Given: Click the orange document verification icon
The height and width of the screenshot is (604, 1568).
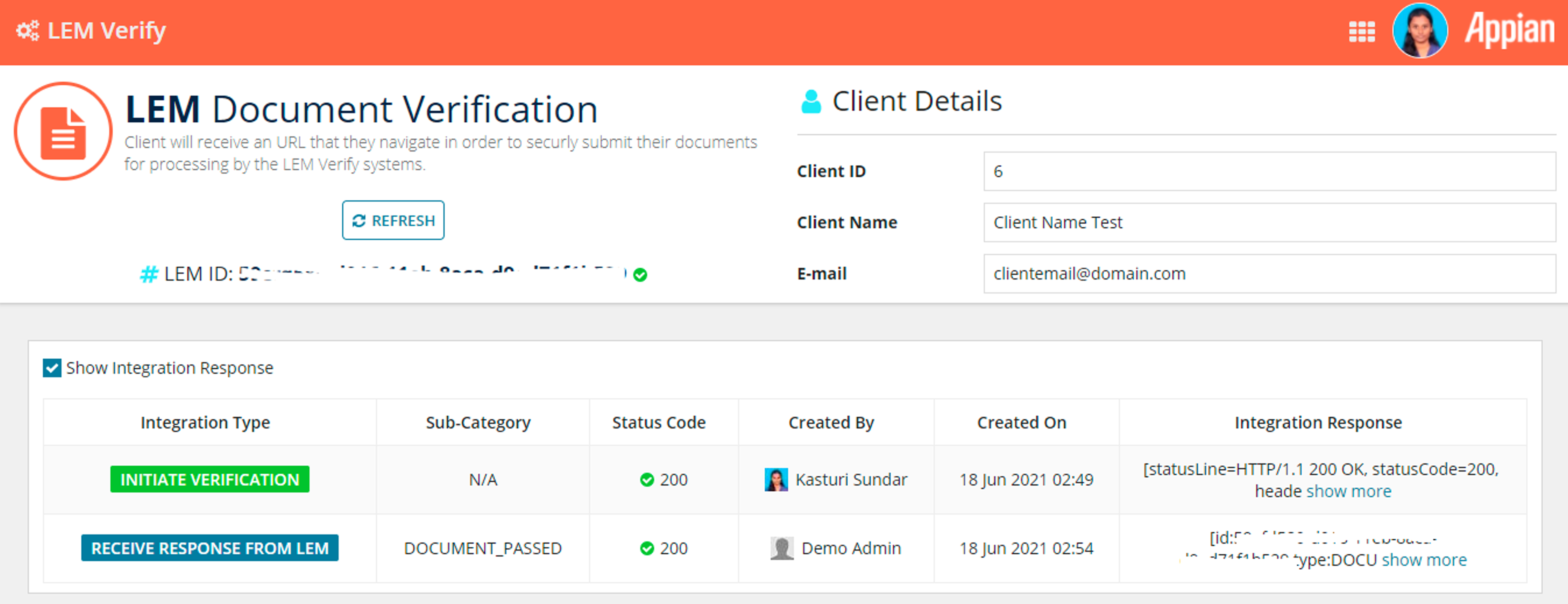Looking at the screenshot, I should (x=63, y=131).
